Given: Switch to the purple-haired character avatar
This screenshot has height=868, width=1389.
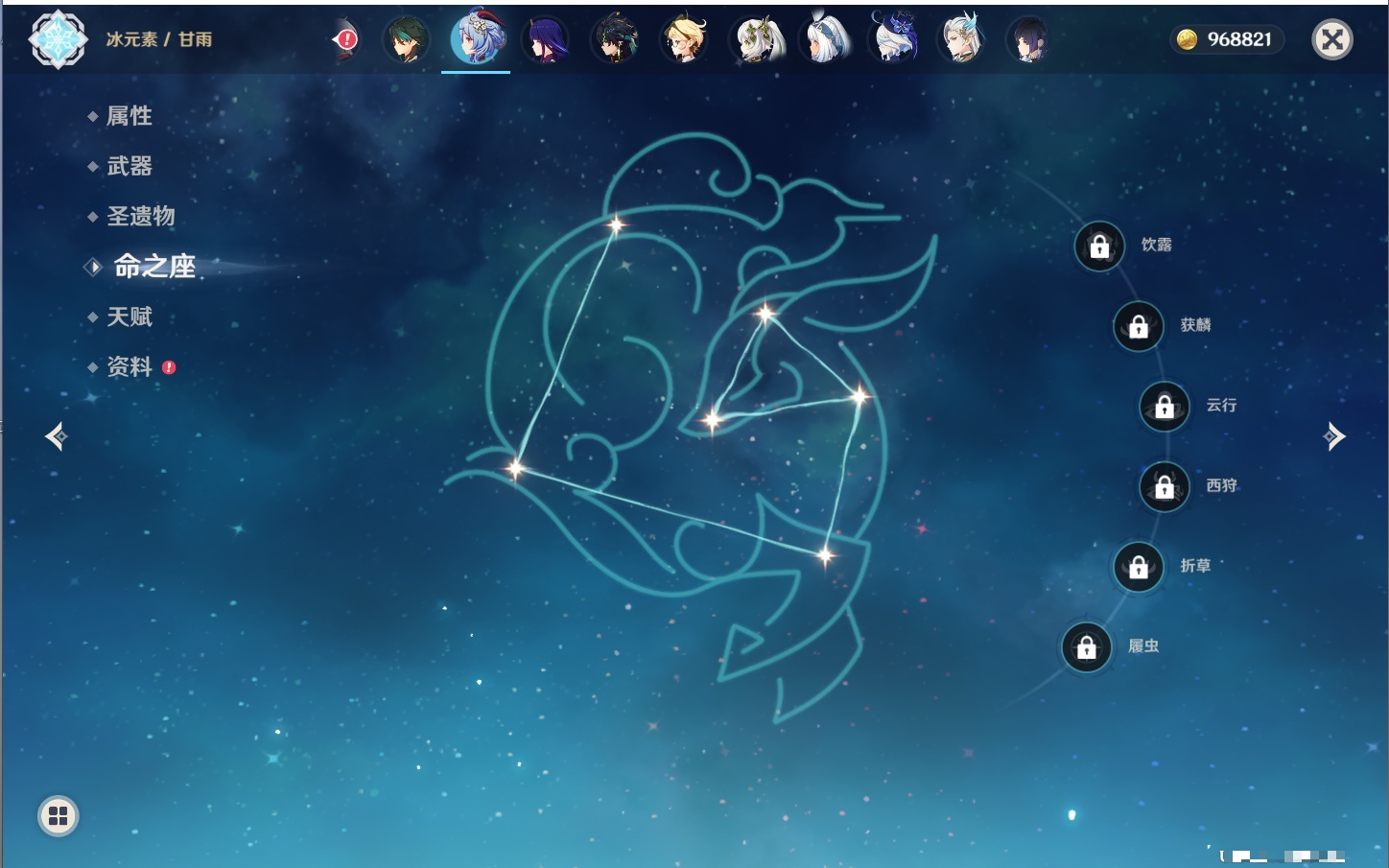Looking at the screenshot, I should point(545,40).
